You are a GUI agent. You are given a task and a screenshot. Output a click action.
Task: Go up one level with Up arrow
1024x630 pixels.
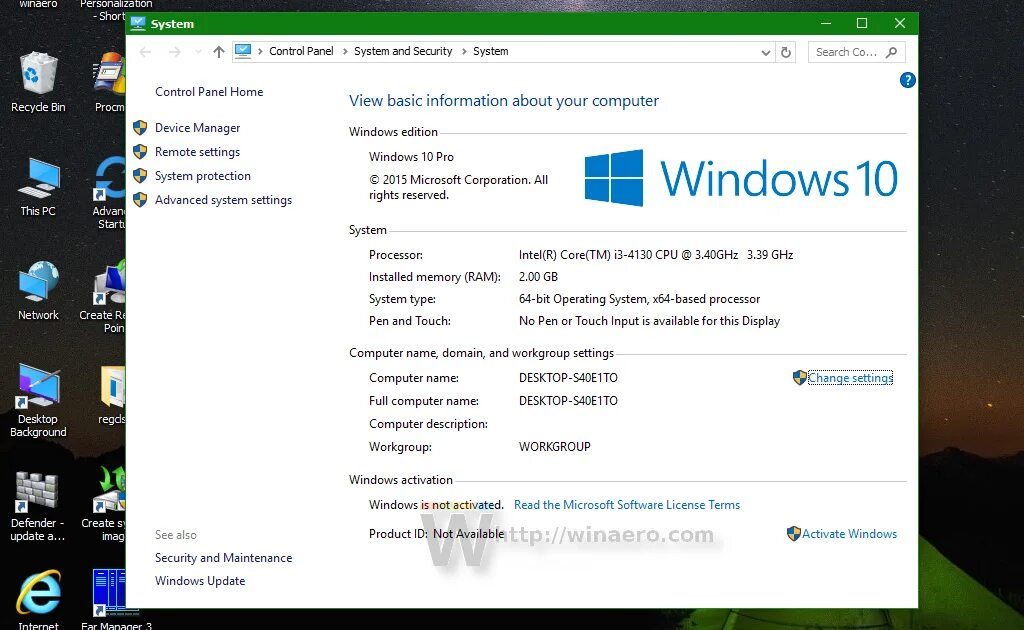(x=219, y=52)
